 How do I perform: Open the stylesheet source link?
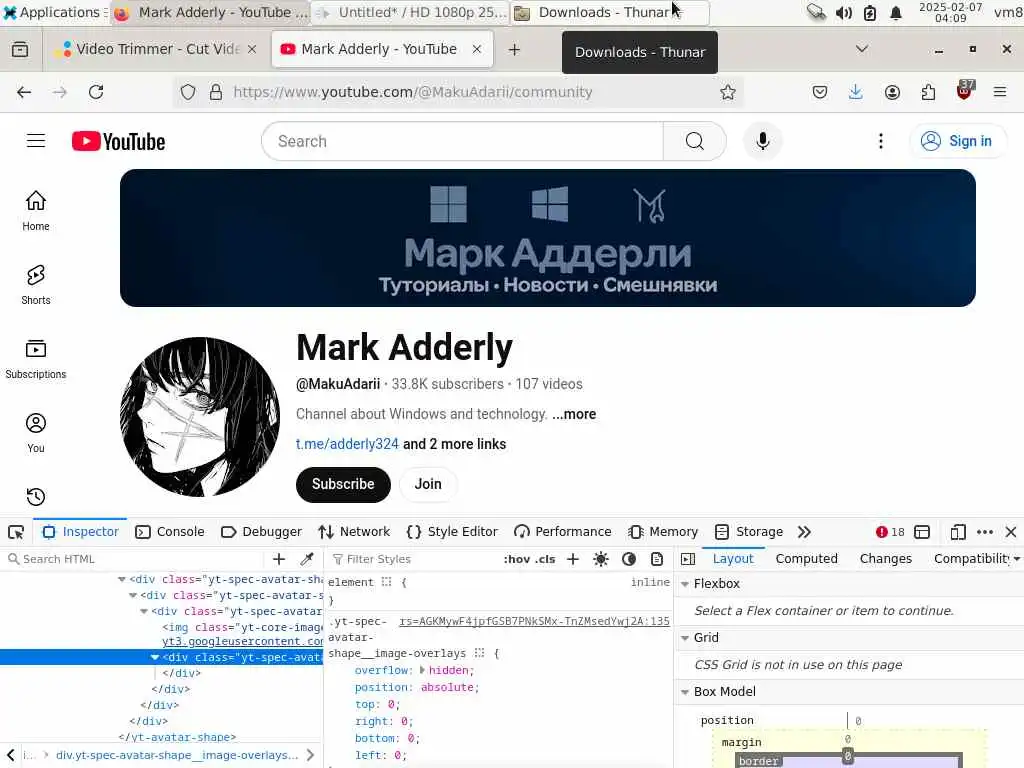[534, 621]
